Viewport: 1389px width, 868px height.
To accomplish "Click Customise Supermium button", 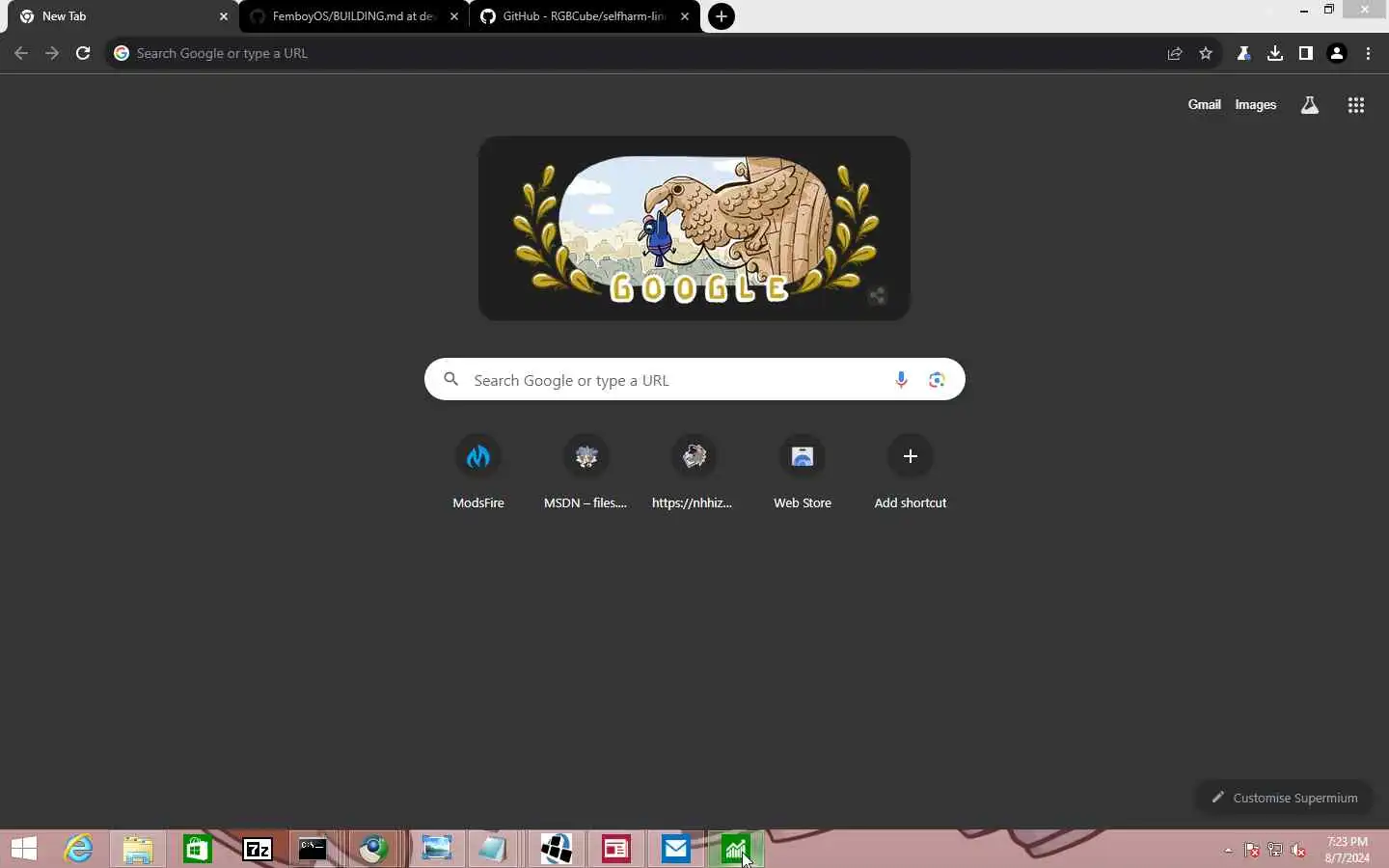I will (1284, 798).
